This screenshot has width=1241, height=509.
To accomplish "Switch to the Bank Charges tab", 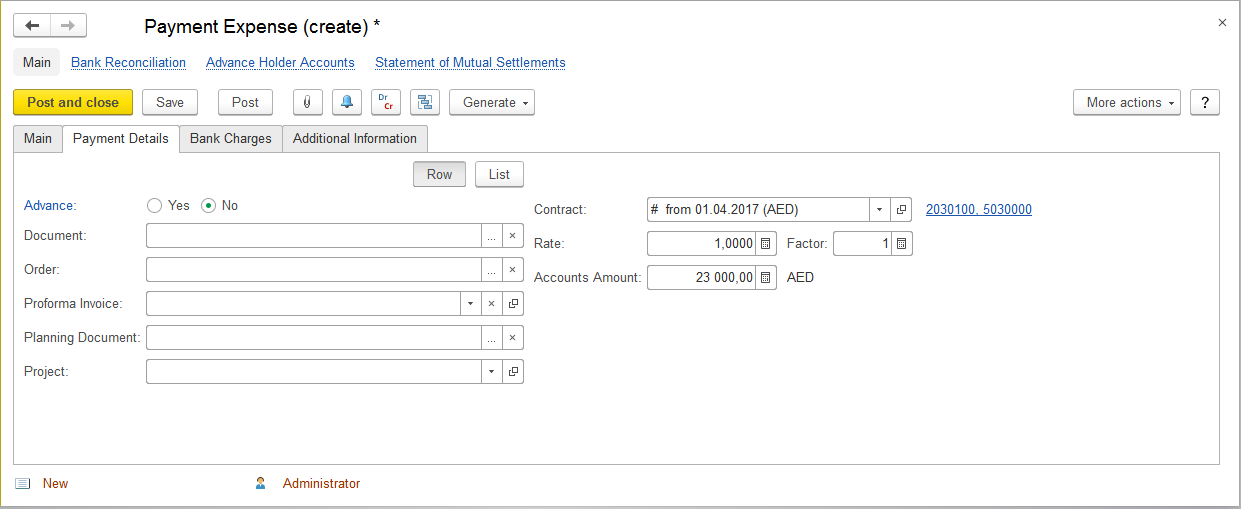I will tap(230, 139).
